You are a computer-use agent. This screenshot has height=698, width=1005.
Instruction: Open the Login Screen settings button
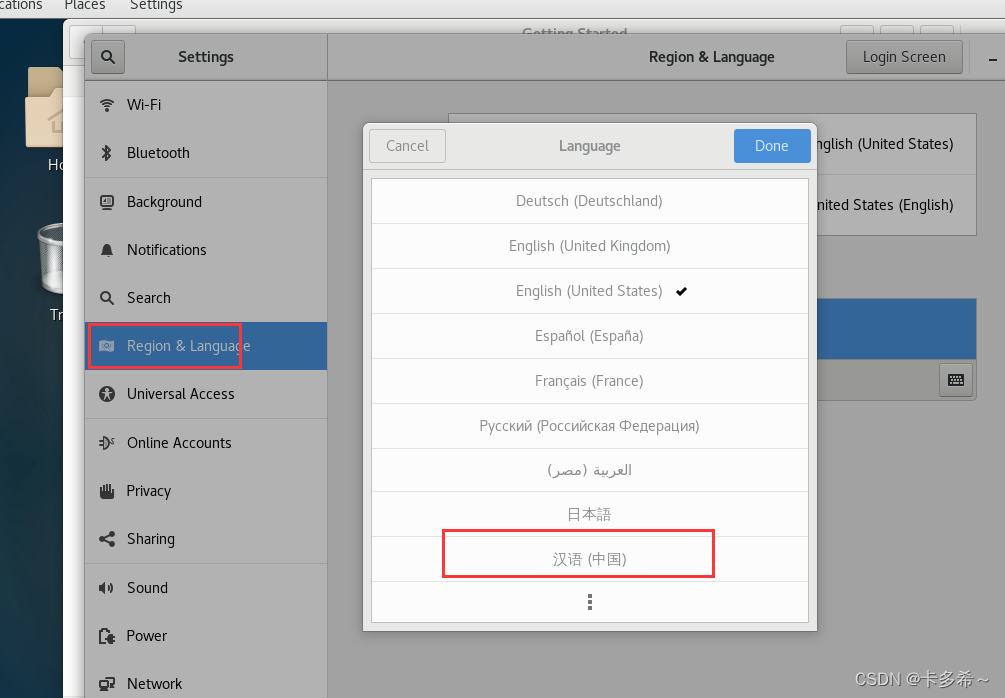[x=904, y=57]
